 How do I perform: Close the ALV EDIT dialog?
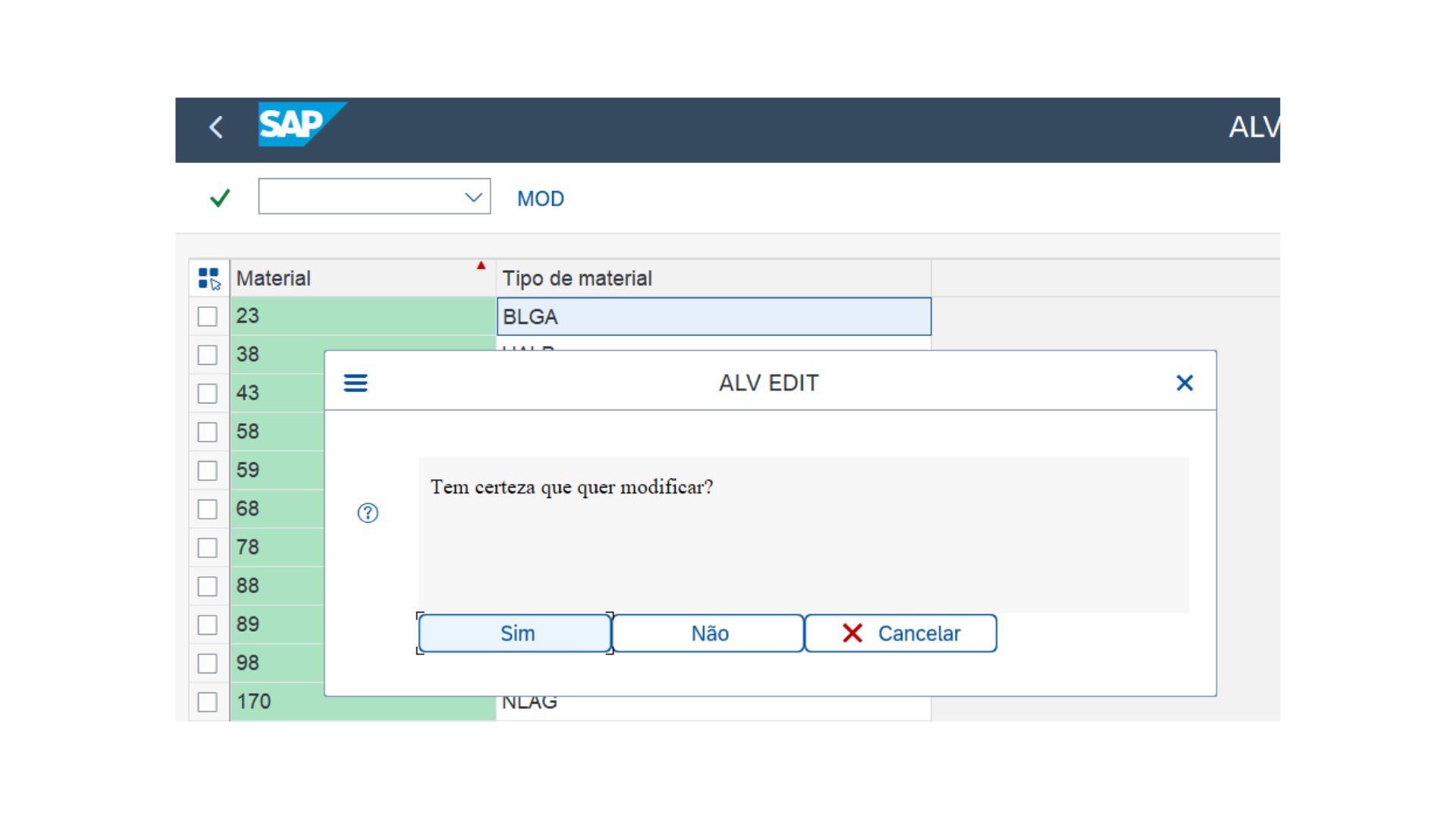click(x=1185, y=383)
